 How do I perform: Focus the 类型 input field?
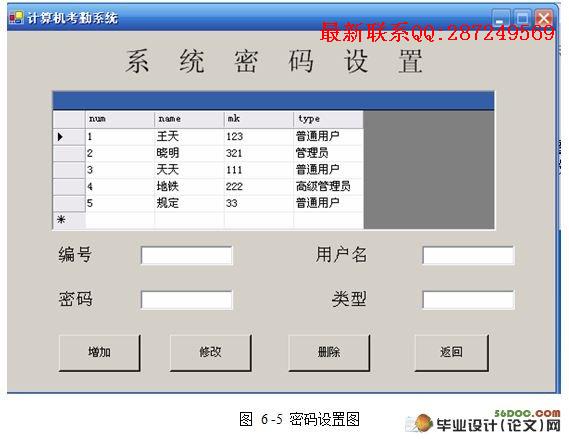[x=468, y=300]
